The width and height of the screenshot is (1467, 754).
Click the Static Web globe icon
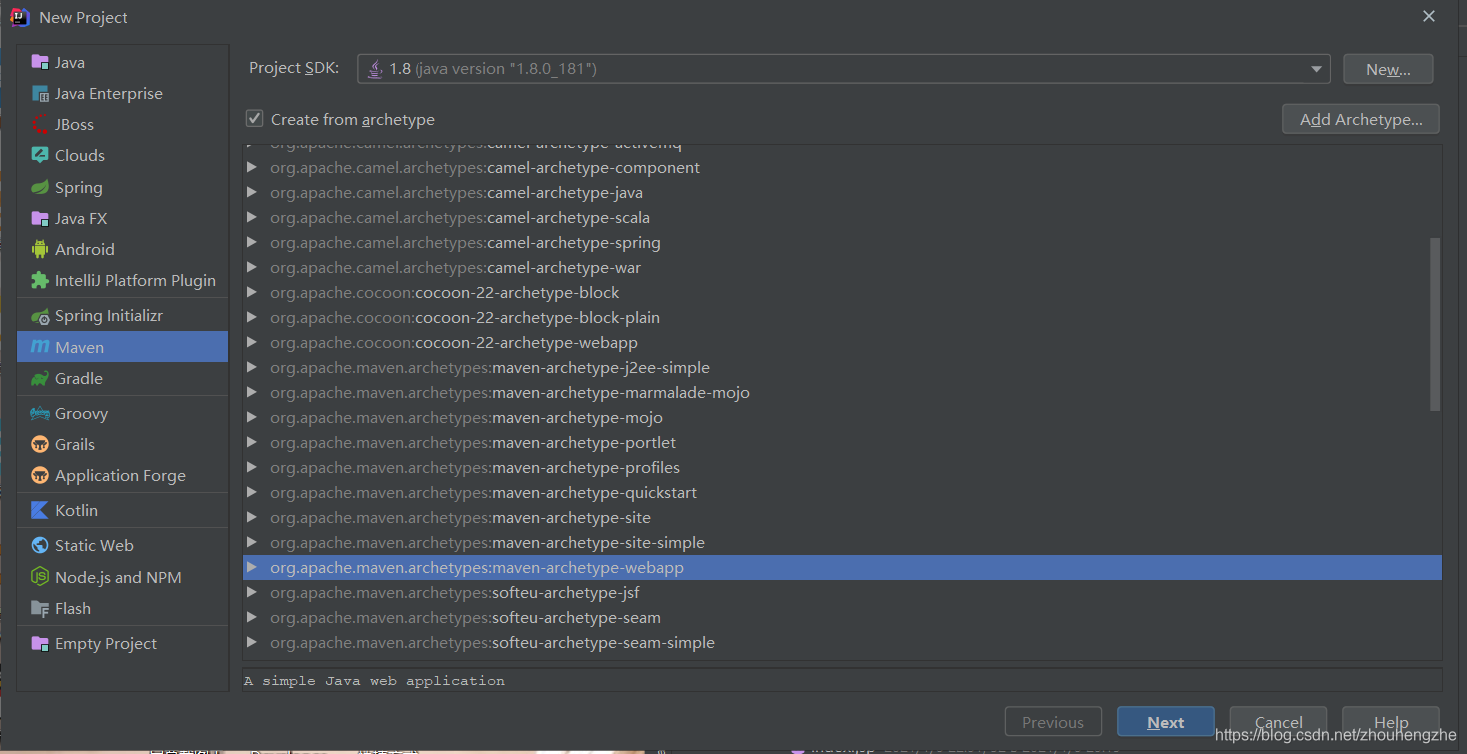click(40, 545)
